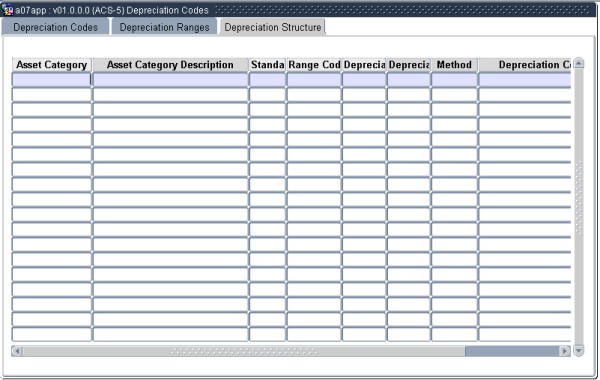Click the Depreciation C field in last row
This screenshot has width=600, height=380.
coord(525,334)
